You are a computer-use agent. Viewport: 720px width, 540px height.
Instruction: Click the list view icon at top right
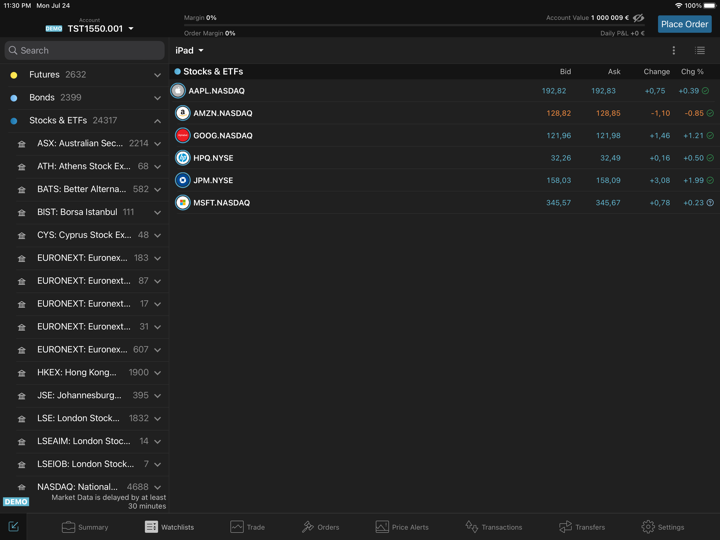click(700, 50)
